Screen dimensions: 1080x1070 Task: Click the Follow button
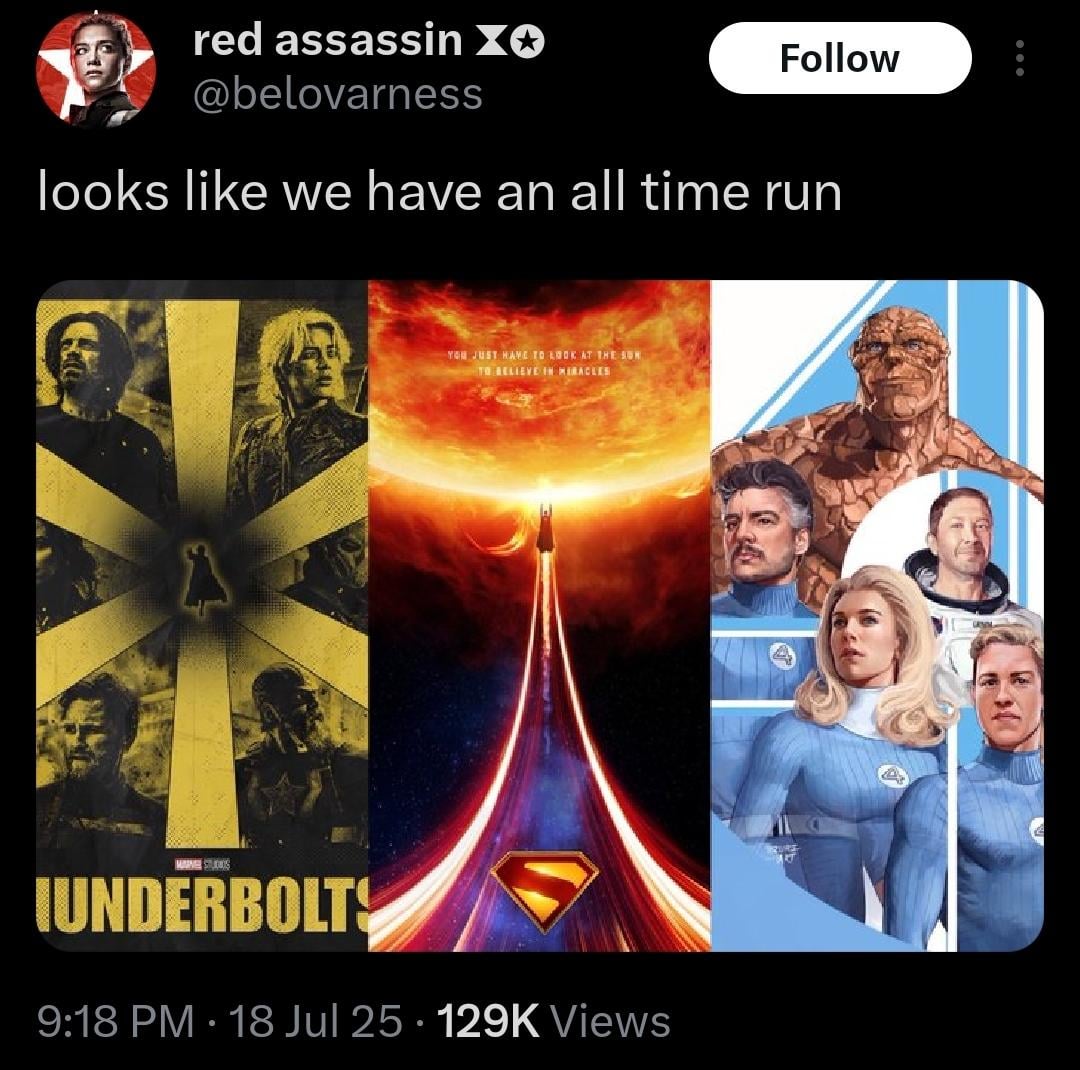[x=840, y=58]
